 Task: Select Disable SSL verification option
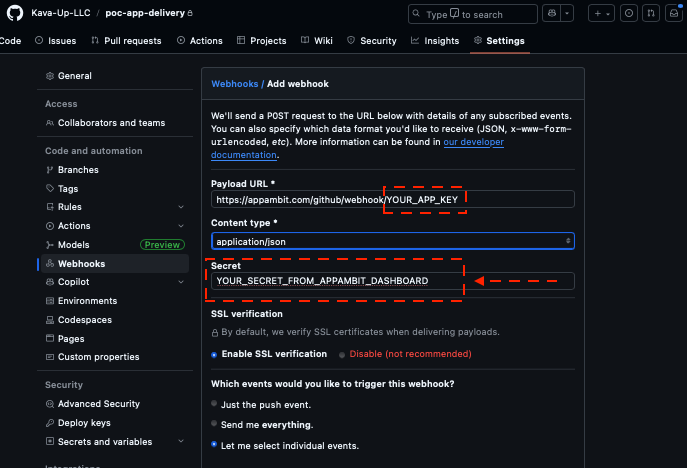[343, 354]
